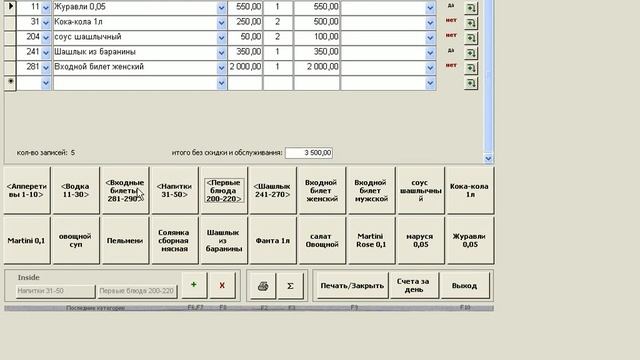The width and height of the screenshot is (640, 360).
Task: Click the sigma sum button
Action: 290,286
